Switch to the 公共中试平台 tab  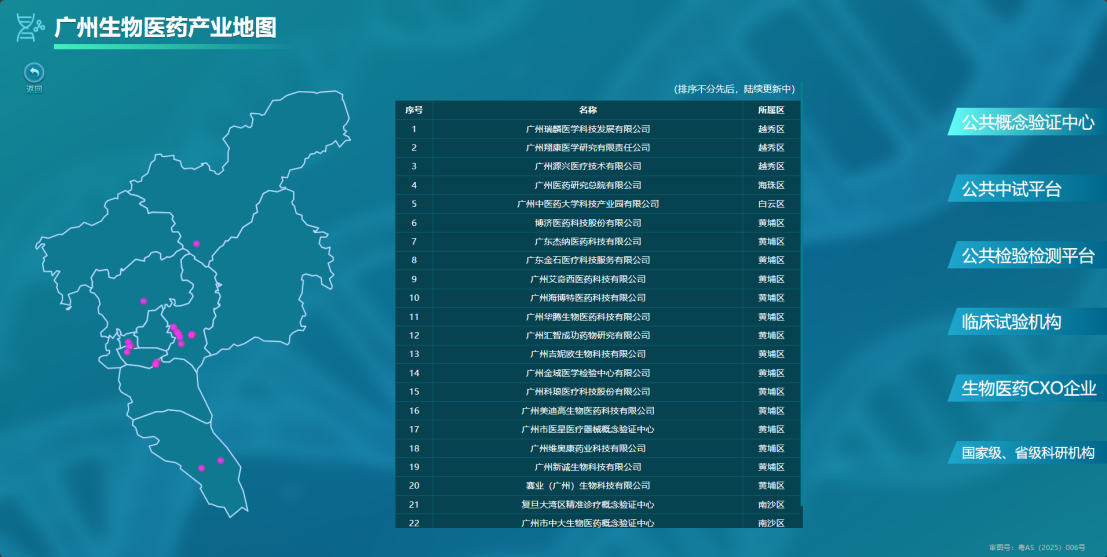(x=1027, y=188)
